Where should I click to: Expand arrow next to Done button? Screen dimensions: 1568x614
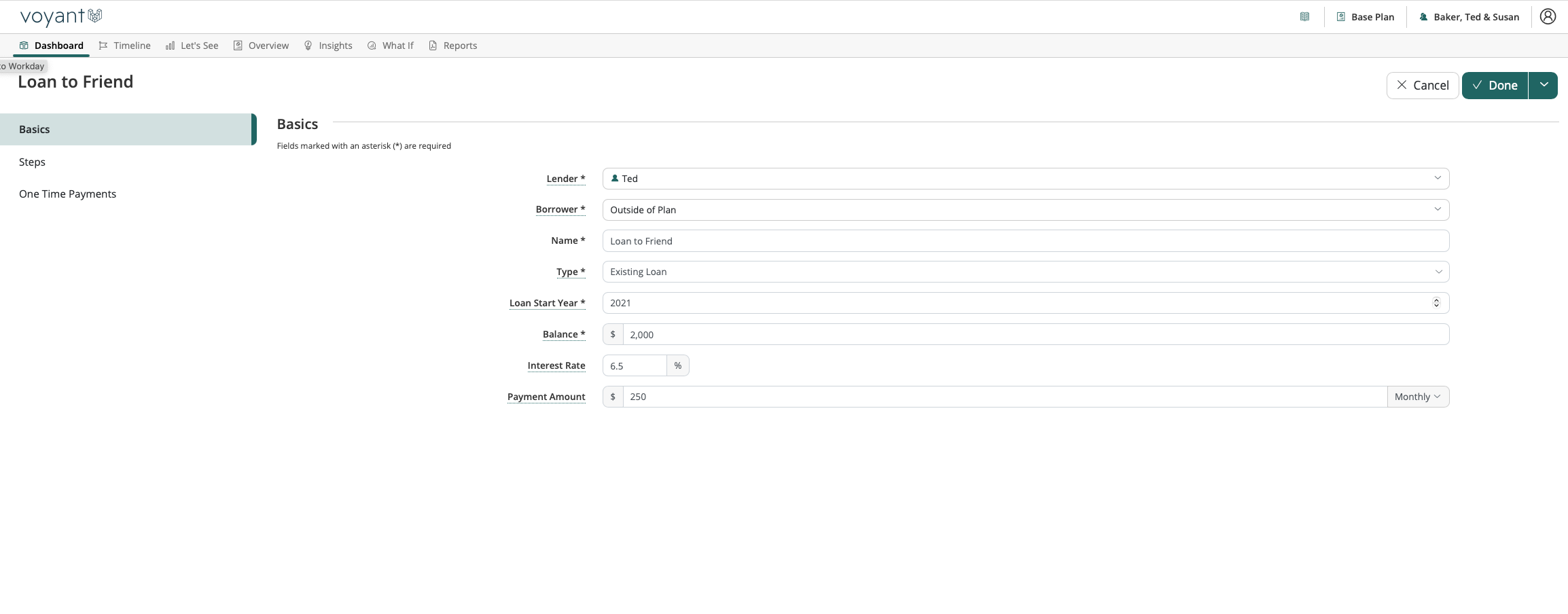[1544, 85]
